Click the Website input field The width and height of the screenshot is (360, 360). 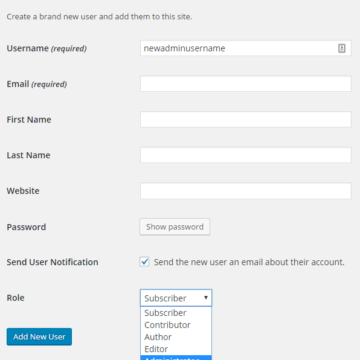click(246, 191)
